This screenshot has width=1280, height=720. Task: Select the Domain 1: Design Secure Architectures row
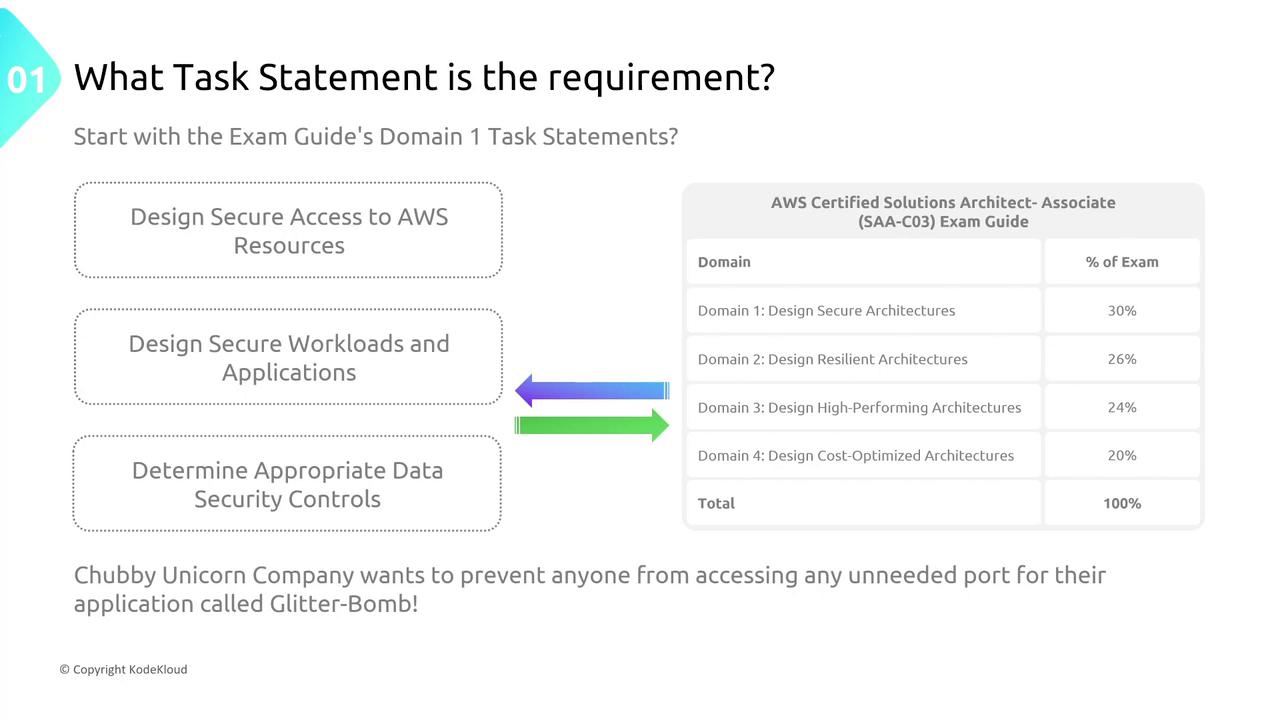(826, 311)
